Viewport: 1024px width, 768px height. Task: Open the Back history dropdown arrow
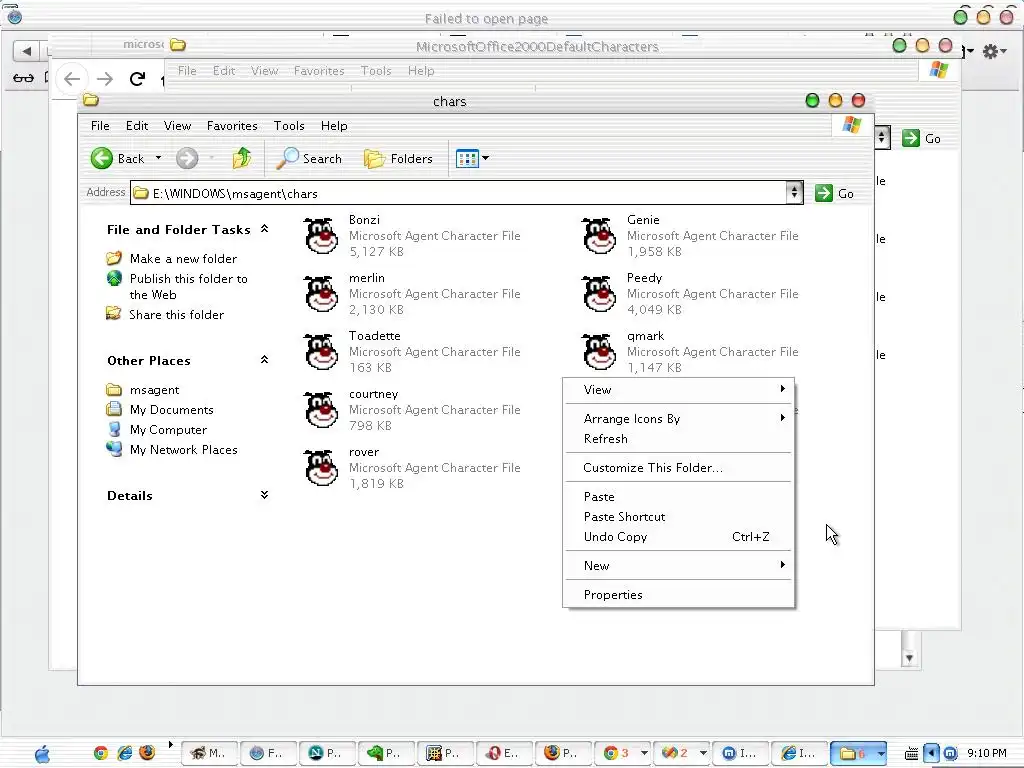[158, 158]
